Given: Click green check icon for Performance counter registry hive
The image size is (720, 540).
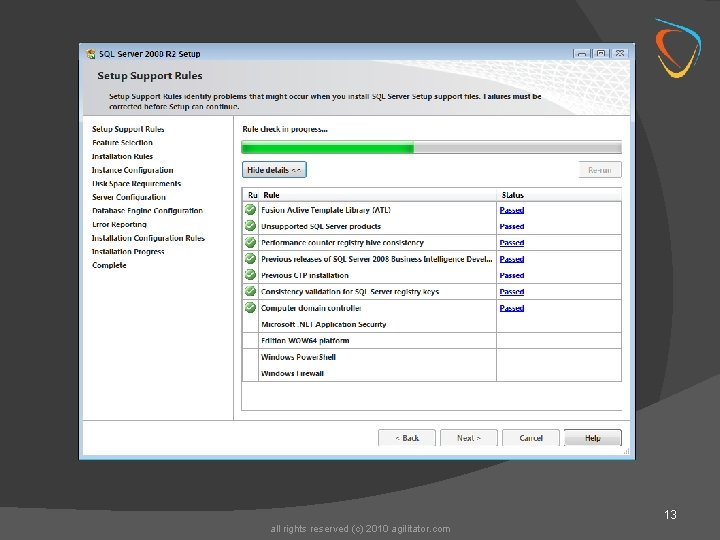Looking at the screenshot, I should coord(250,242).
